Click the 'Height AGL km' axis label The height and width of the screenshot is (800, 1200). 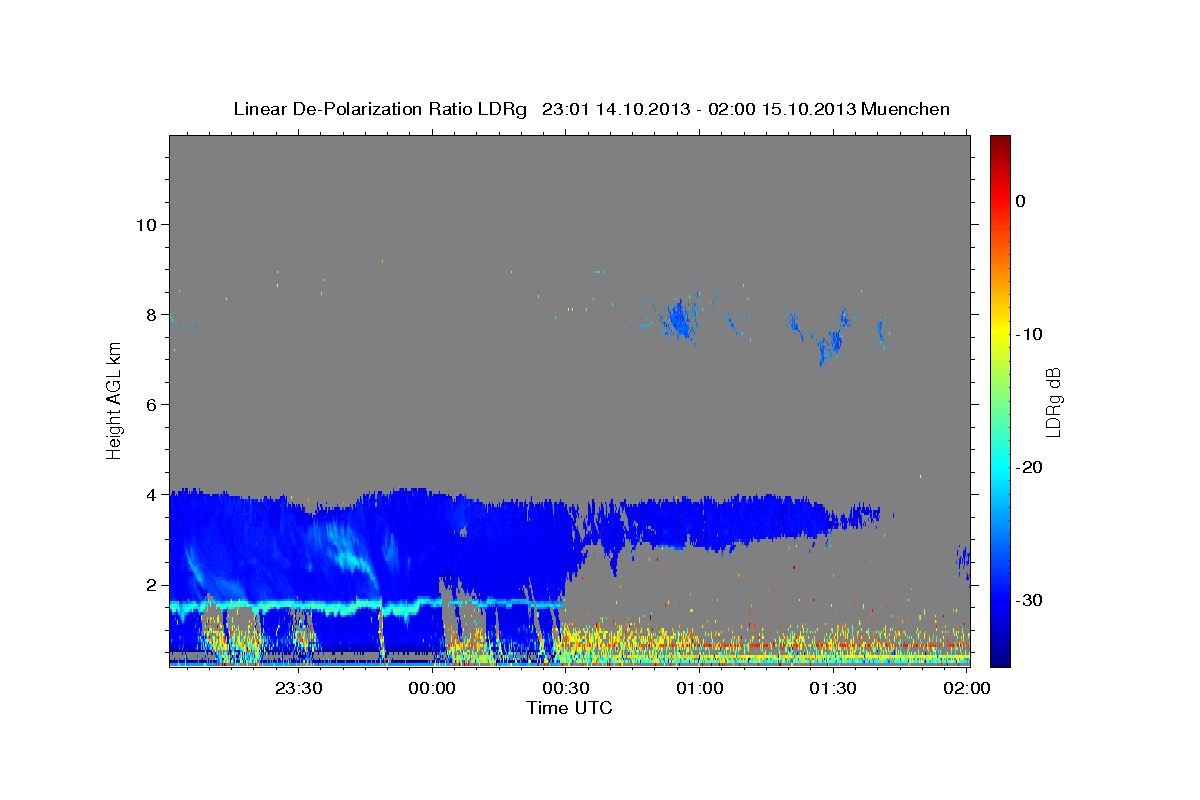[x=114, y=399]
